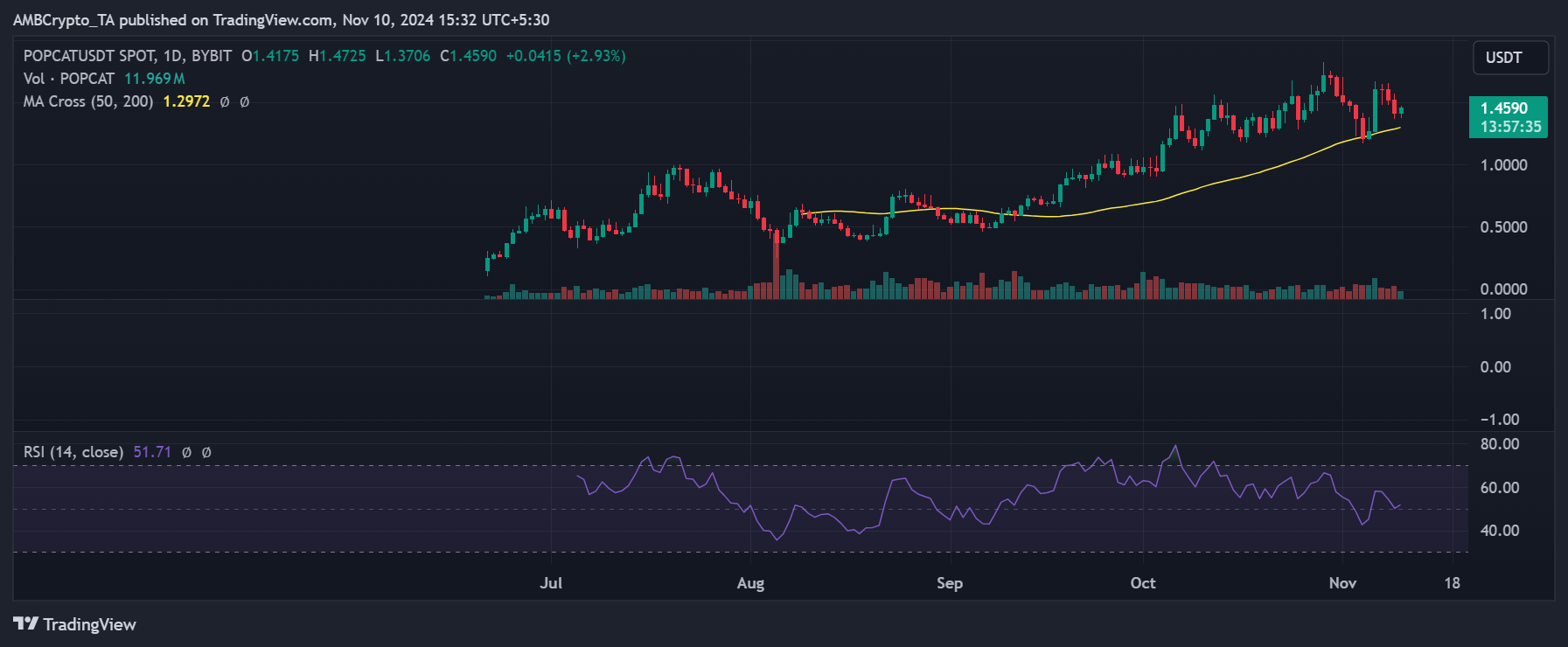Click the 0.5000 price axis label
This screenshot has height=647, width=1568.
tap(1503, 227)
